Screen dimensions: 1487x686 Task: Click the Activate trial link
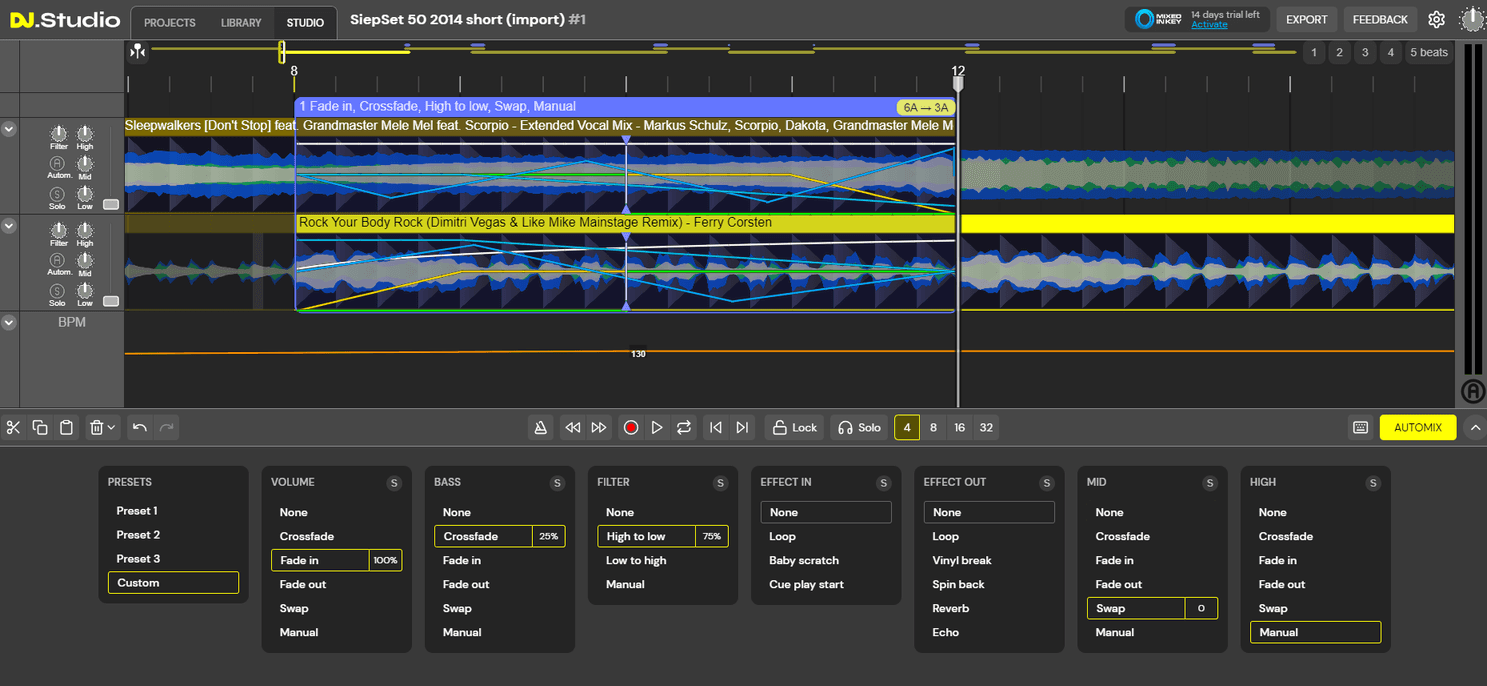pos(1209,25)
